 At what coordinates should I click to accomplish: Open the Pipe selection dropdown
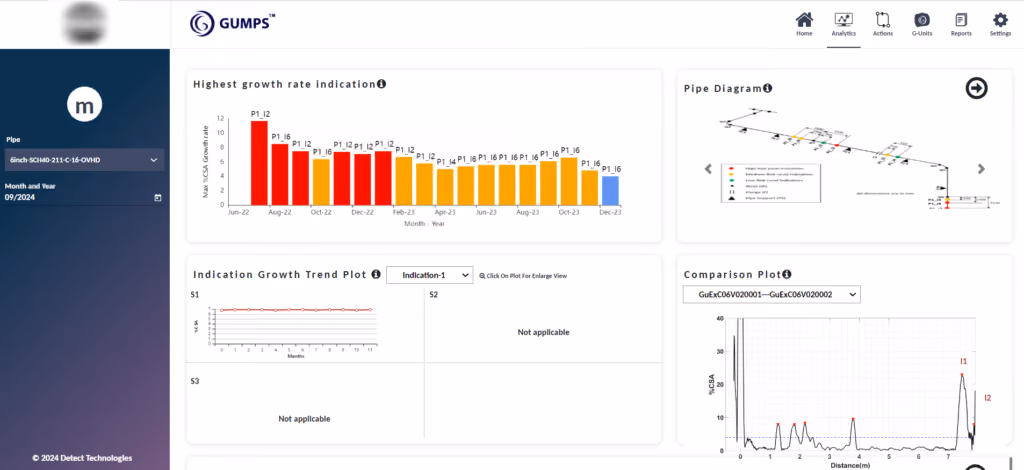point(84,160)
